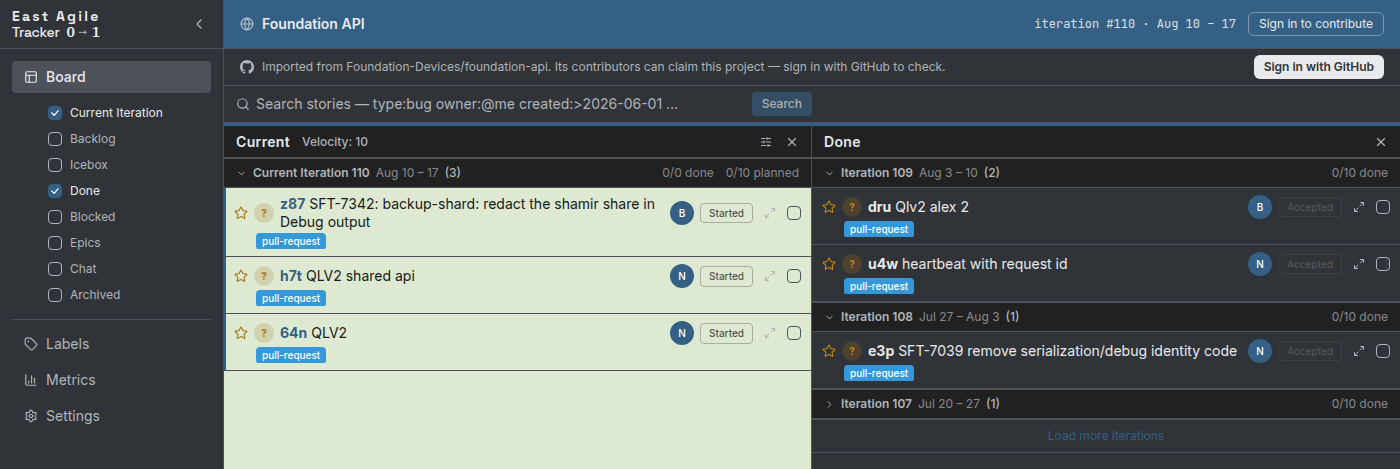The height and width of the screenshot is (469, 1400).
Task: Click the estimate question-mark icon on h7t story
Action: point(264,275)
